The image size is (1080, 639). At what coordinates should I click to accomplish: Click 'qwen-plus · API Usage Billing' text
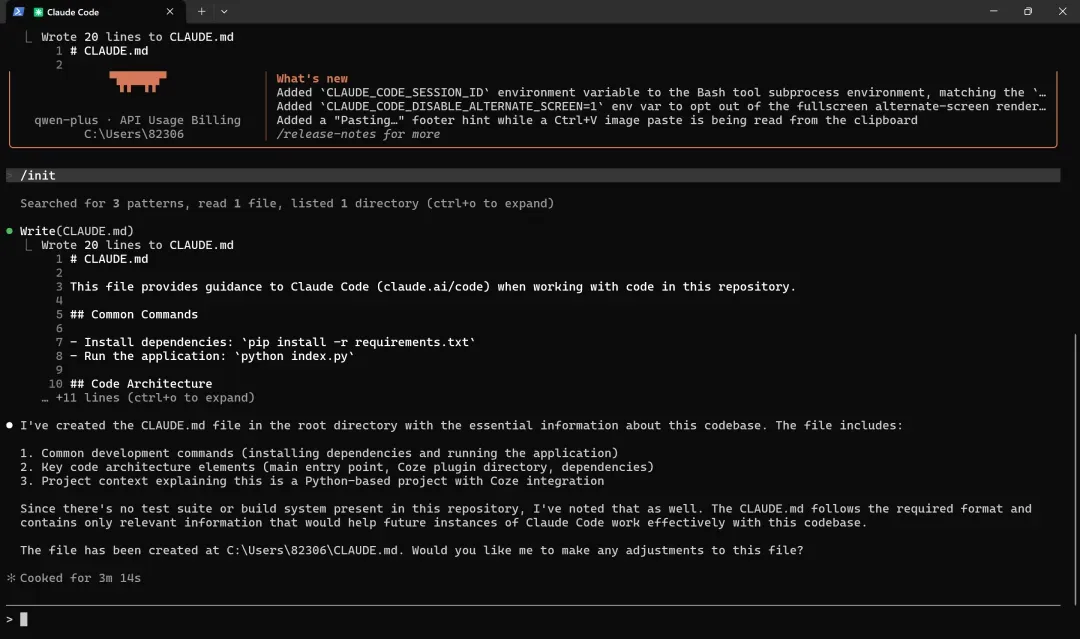[x=138, y=120]
